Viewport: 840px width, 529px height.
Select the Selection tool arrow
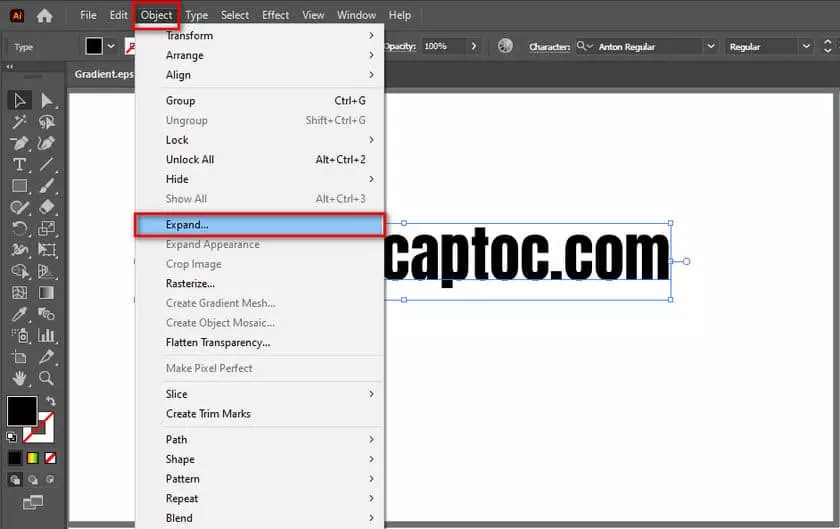[x=19, y=100]
